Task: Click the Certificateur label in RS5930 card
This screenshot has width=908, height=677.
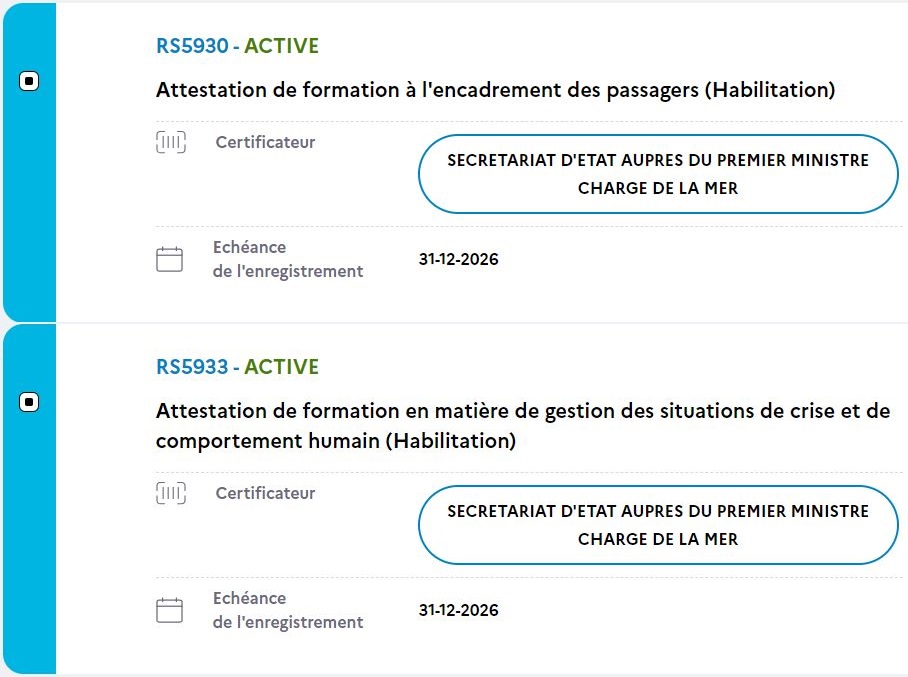Action: point(265,143)
